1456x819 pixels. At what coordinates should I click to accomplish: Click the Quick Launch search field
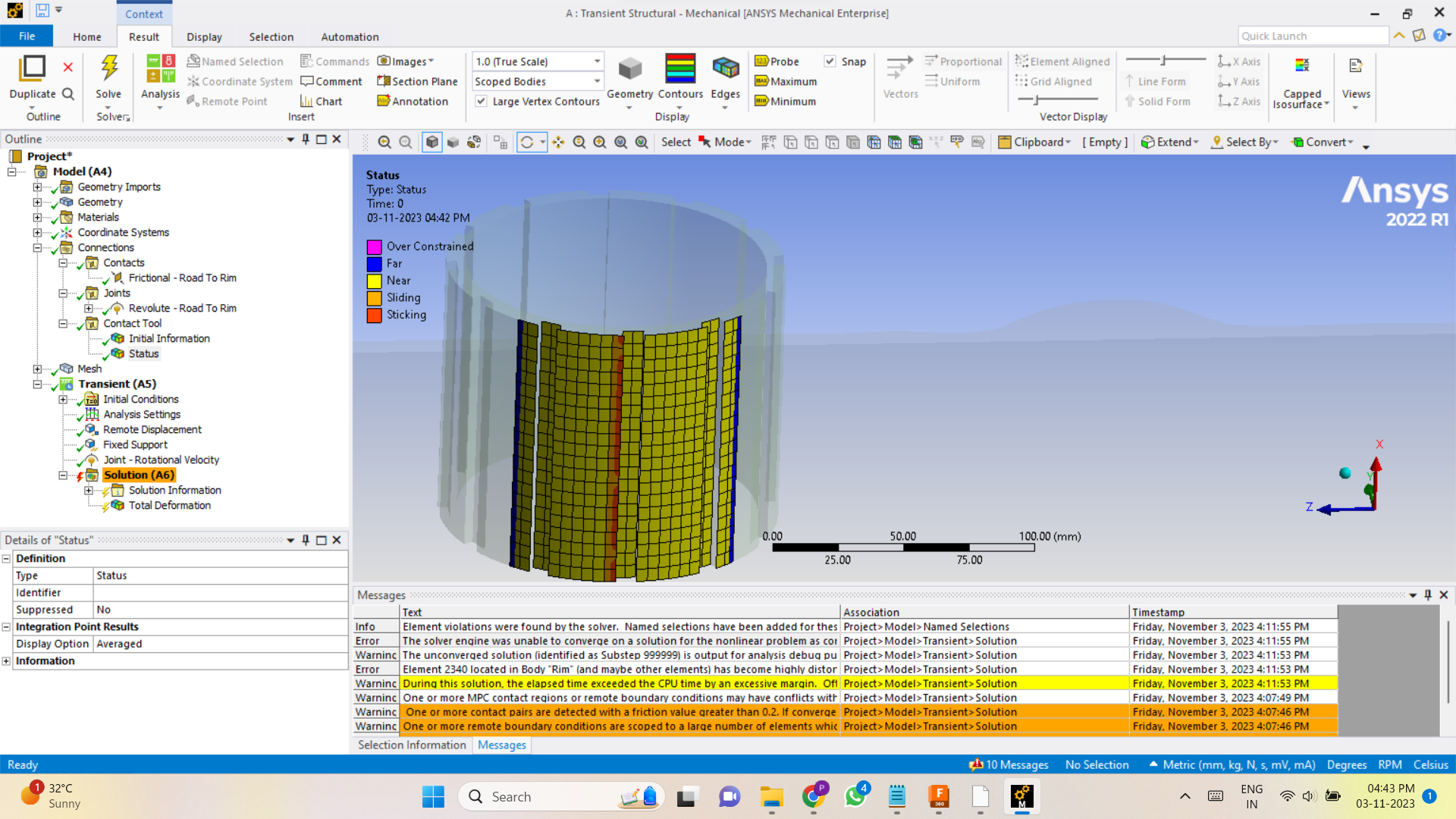1313,36
